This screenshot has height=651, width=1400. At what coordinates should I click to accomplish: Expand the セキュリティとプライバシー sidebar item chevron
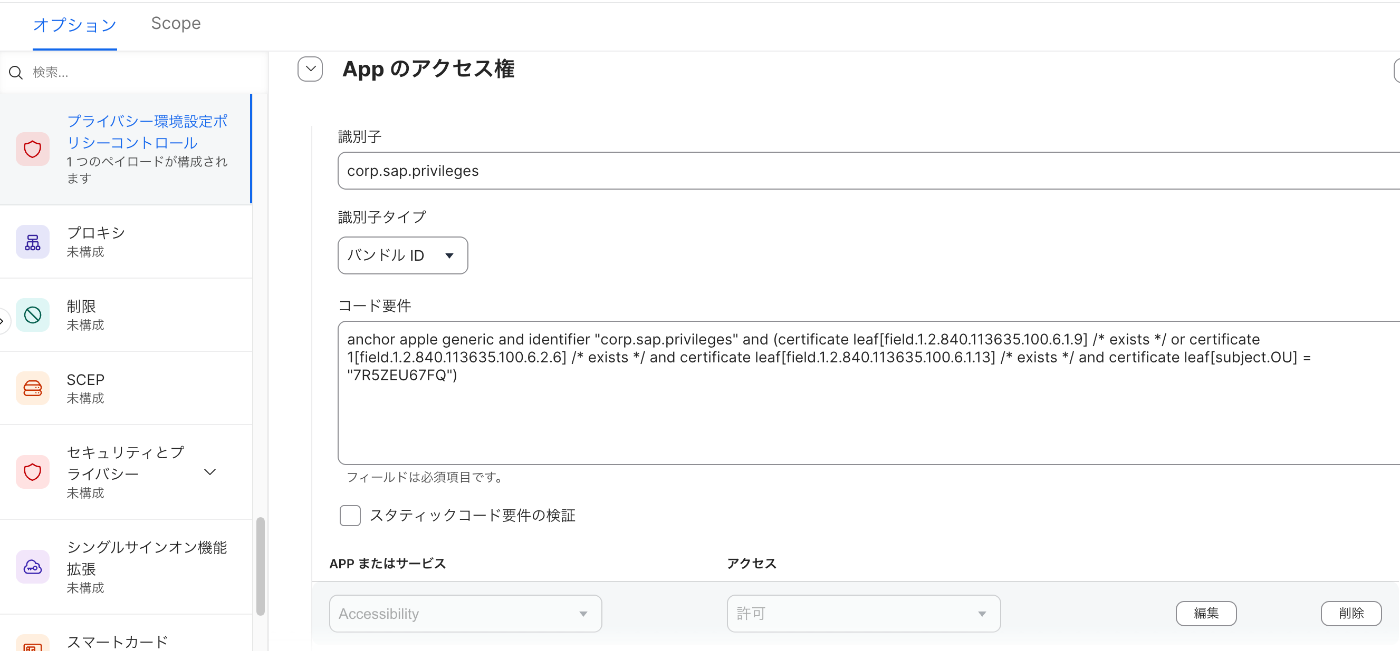[x=210, y=472]
